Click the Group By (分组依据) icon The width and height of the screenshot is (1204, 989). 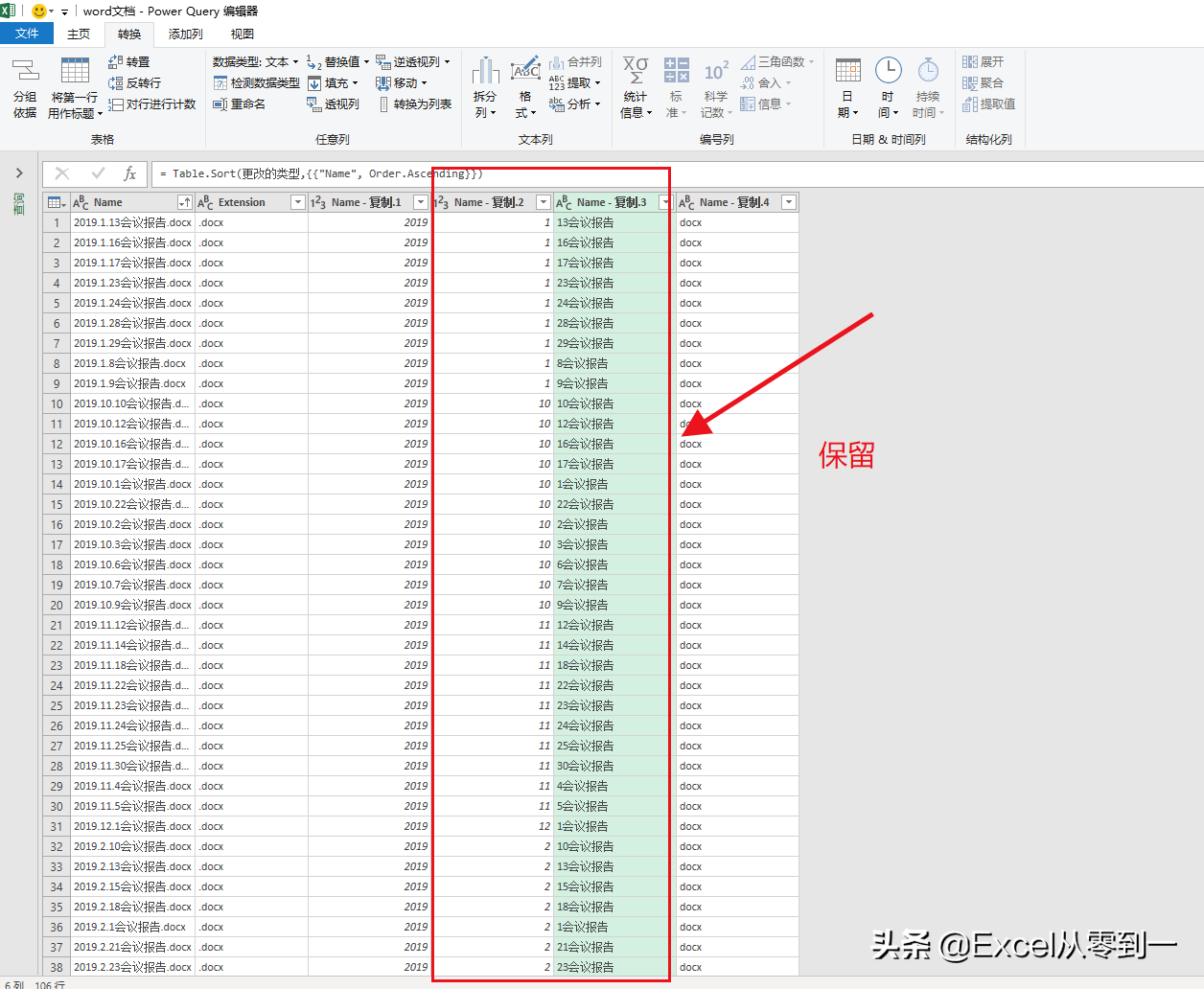25,72
